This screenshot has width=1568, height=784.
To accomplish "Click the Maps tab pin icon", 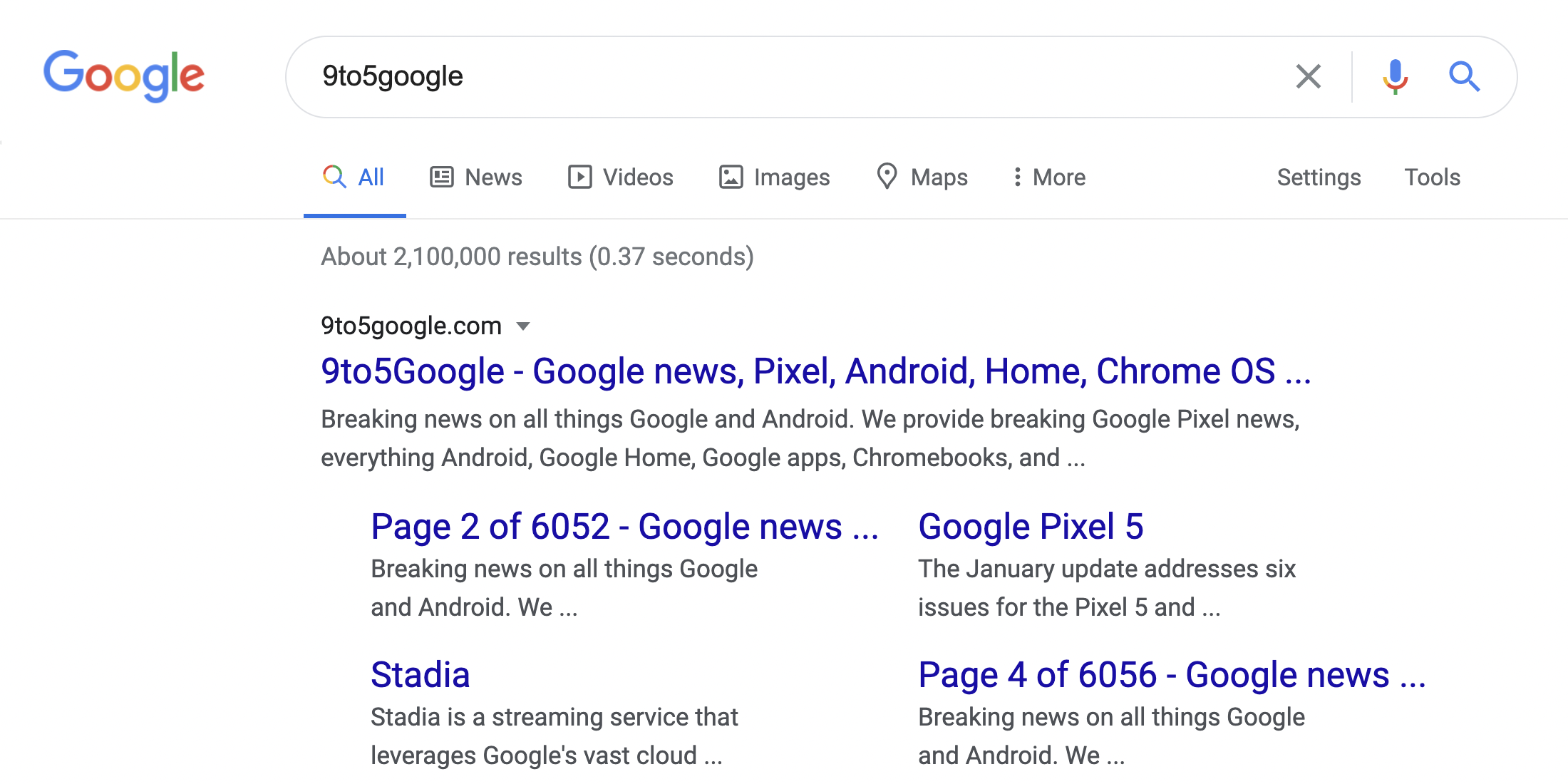I will tap(887, 176).
